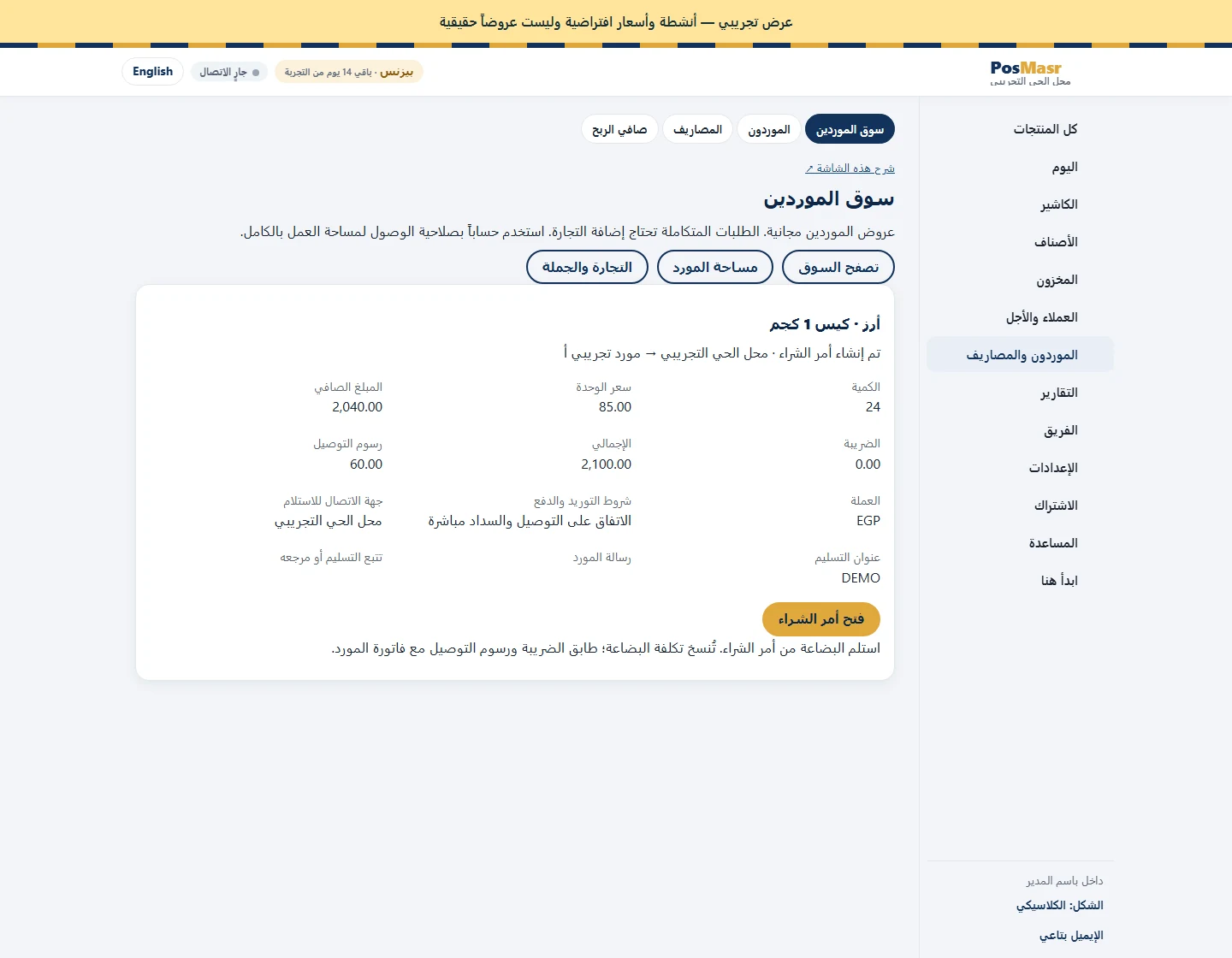
Task: Switch language to English
Action: [152, 72]
